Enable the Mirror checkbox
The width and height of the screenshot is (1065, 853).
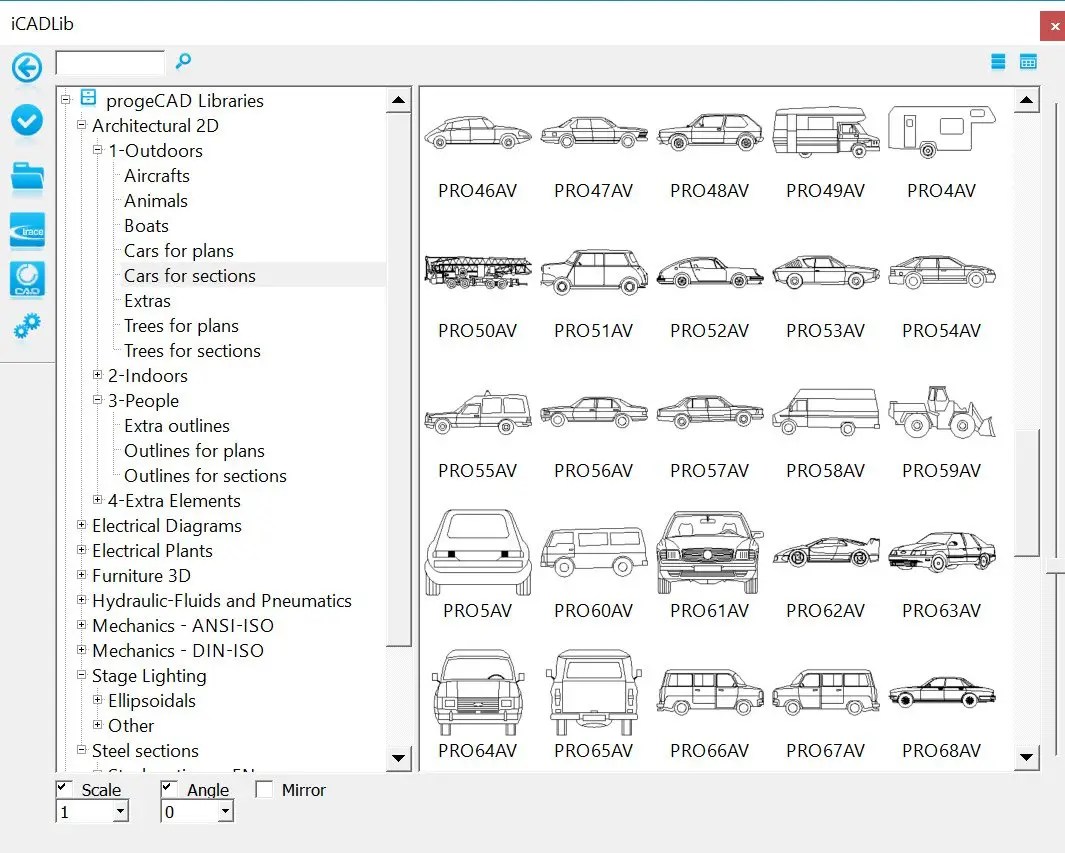pyautogui.click(x=264, y=789)
